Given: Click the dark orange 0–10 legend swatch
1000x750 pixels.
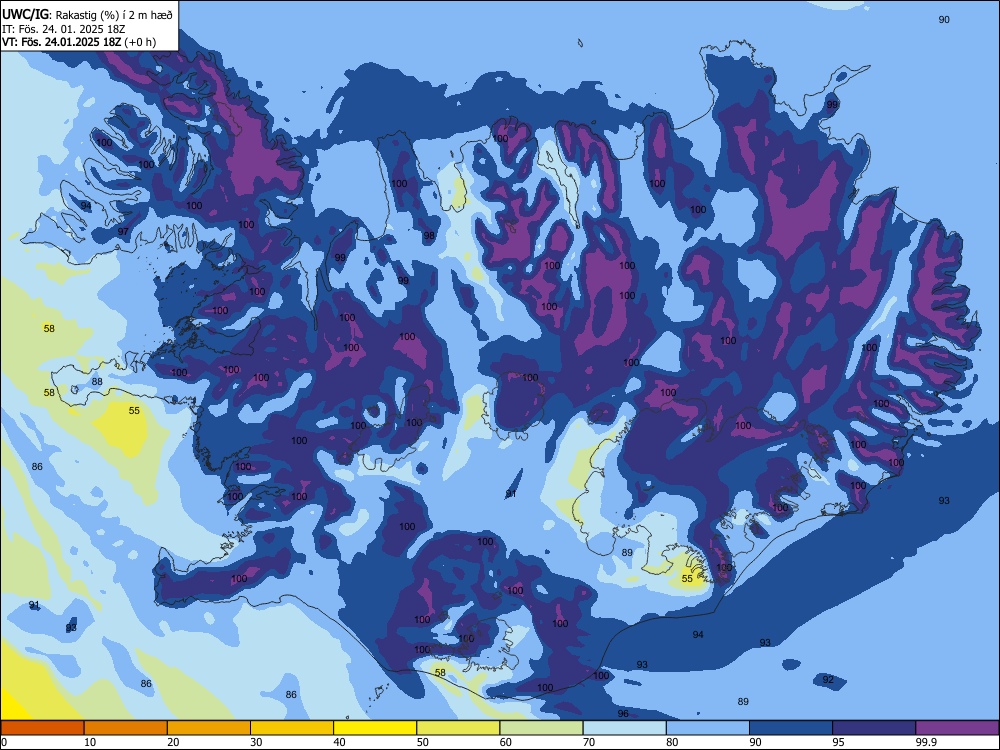Looking at the screenshot, I should click(x=42, y=728).
